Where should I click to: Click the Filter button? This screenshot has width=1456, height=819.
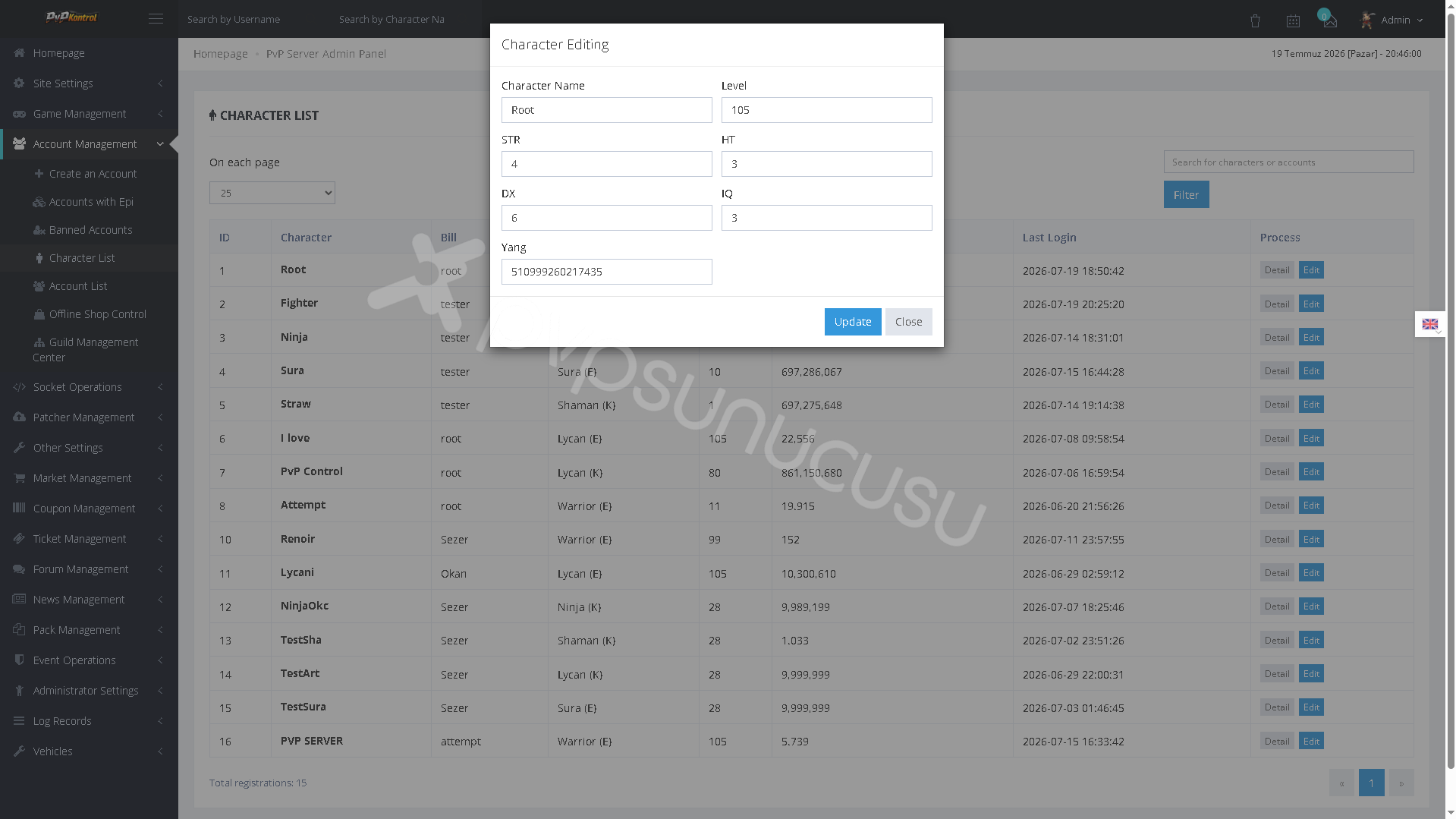tap(1186, 195)
